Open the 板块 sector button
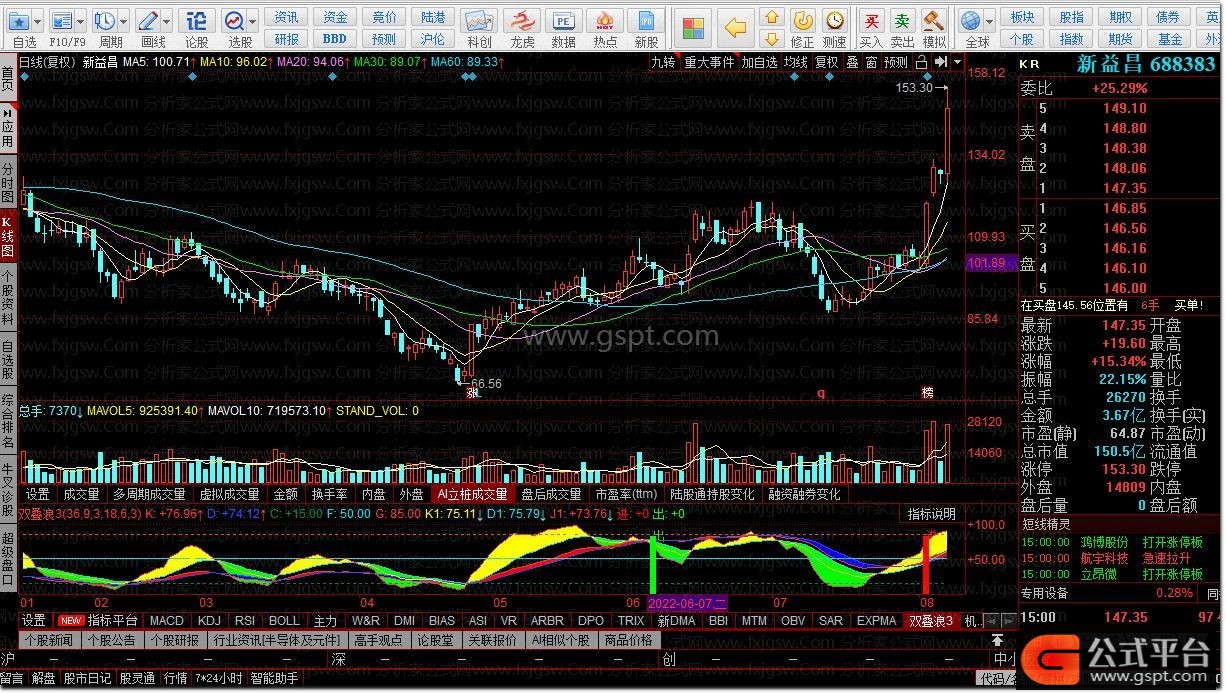The image size is (1226, 693). tap(1022, 17)
